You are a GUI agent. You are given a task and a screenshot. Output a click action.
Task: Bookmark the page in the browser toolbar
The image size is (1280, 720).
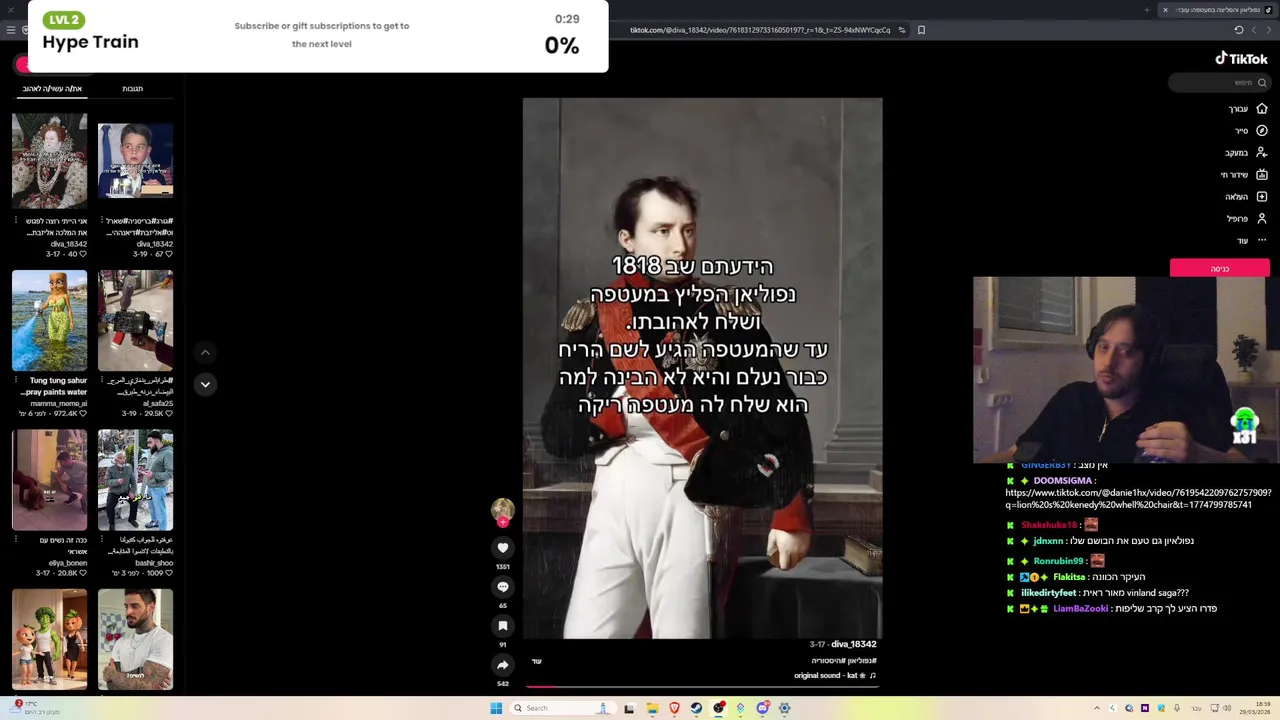(921, 30)
